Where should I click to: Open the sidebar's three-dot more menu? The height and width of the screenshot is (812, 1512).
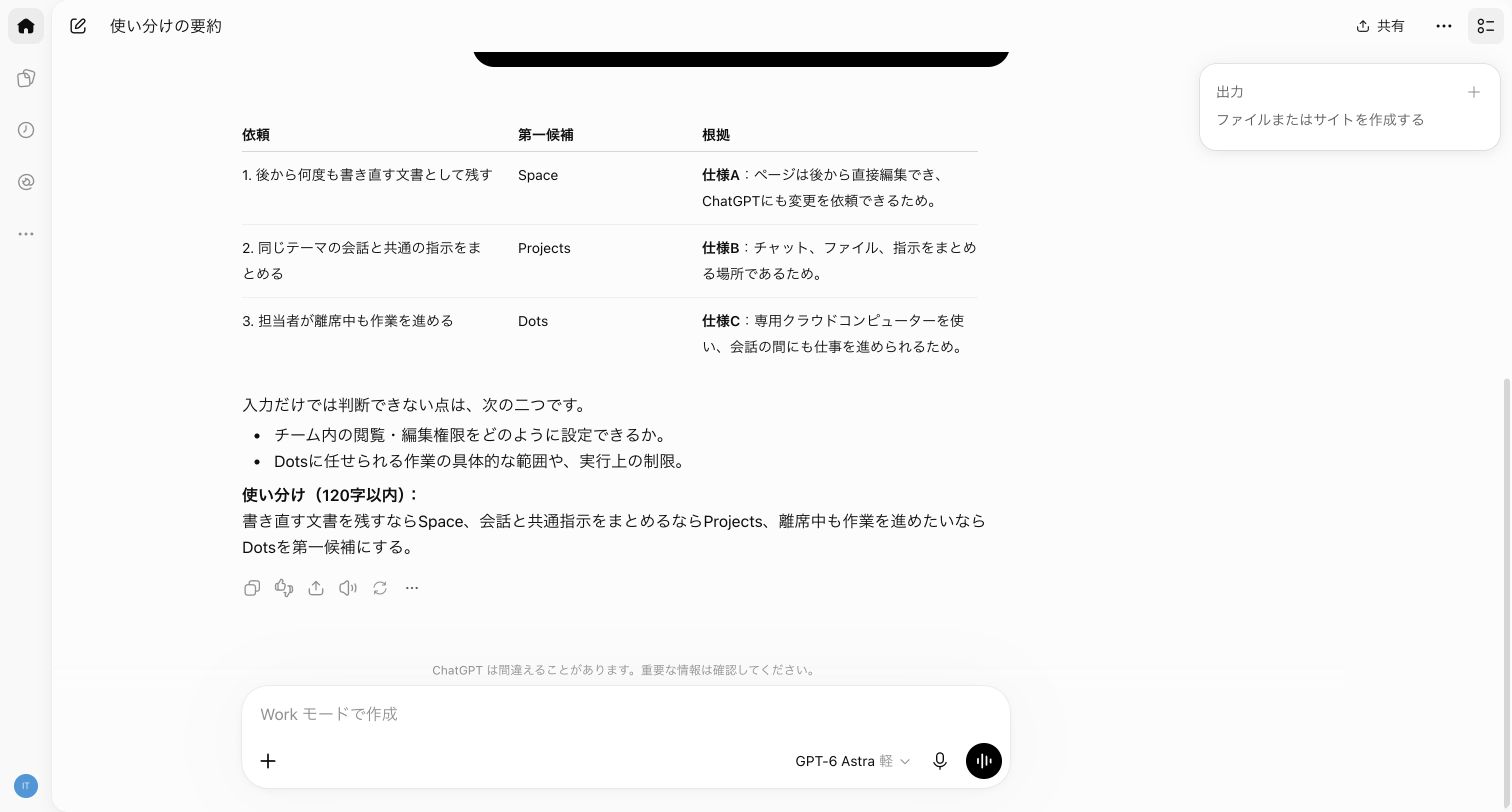coord(26,234)
